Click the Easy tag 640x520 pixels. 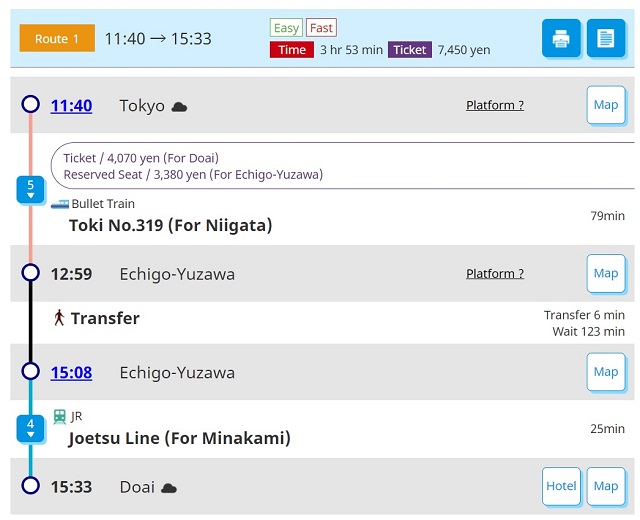pyautogui.click(x=286, y=28)
